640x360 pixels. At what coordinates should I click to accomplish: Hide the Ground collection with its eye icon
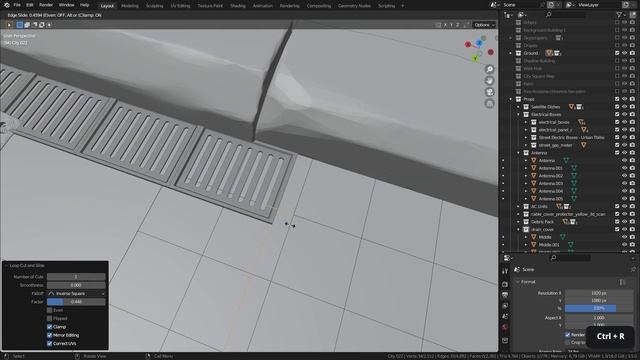point(624,53)
